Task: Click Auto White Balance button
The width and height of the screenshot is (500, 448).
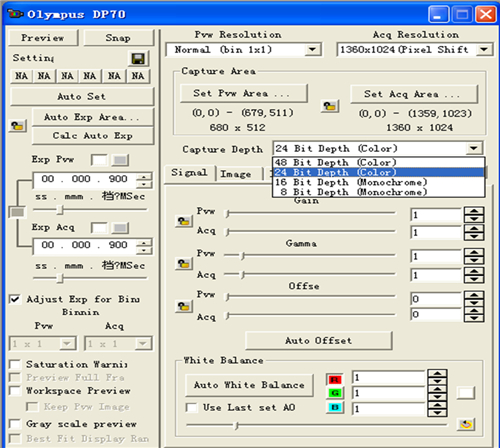Action: coord(249,385)
